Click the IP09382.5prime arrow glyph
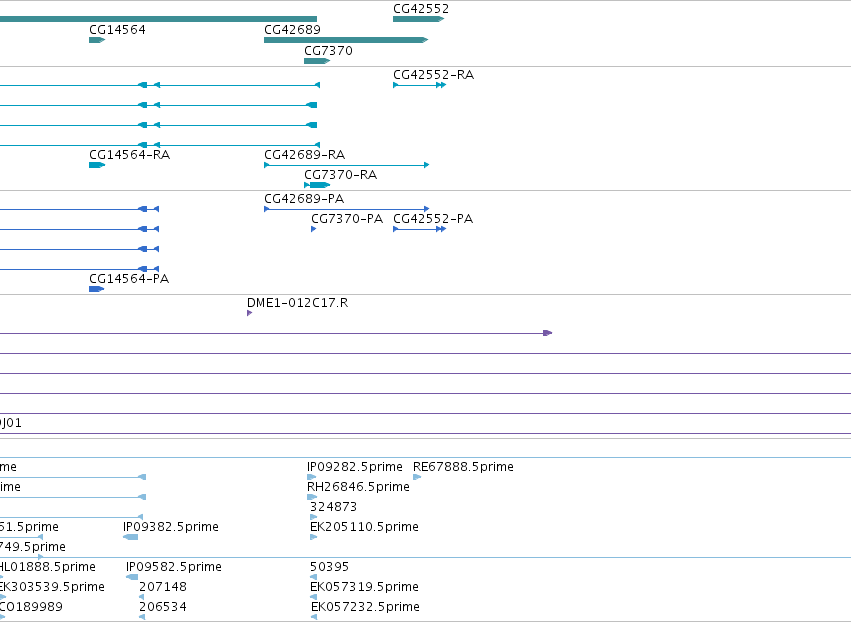Image resolution: width=851 pixels, height=622 pixels. tap(131, 537)
